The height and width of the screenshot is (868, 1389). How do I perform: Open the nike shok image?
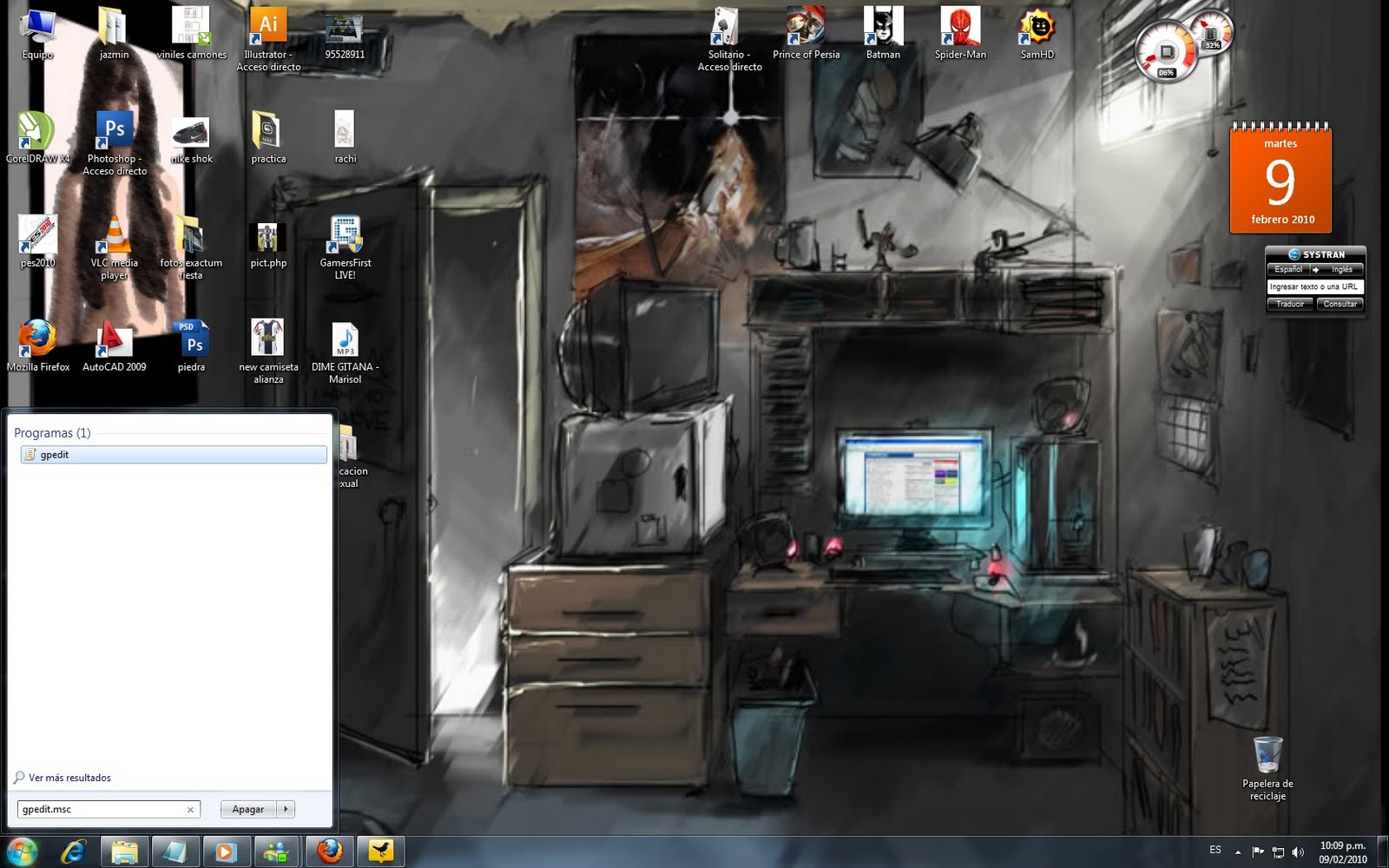(x=191, y=139)
